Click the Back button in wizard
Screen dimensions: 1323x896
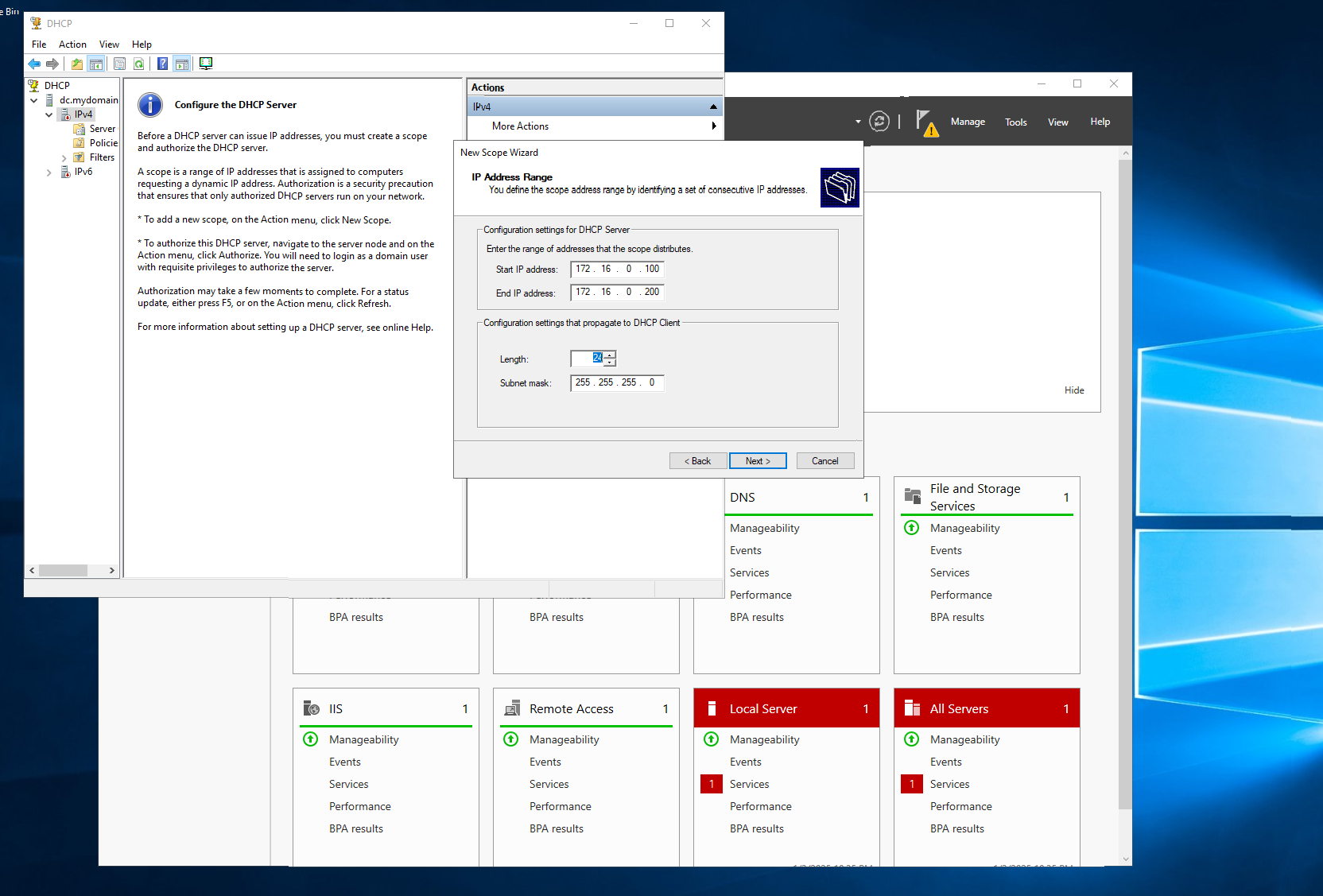tap(698, 461)
